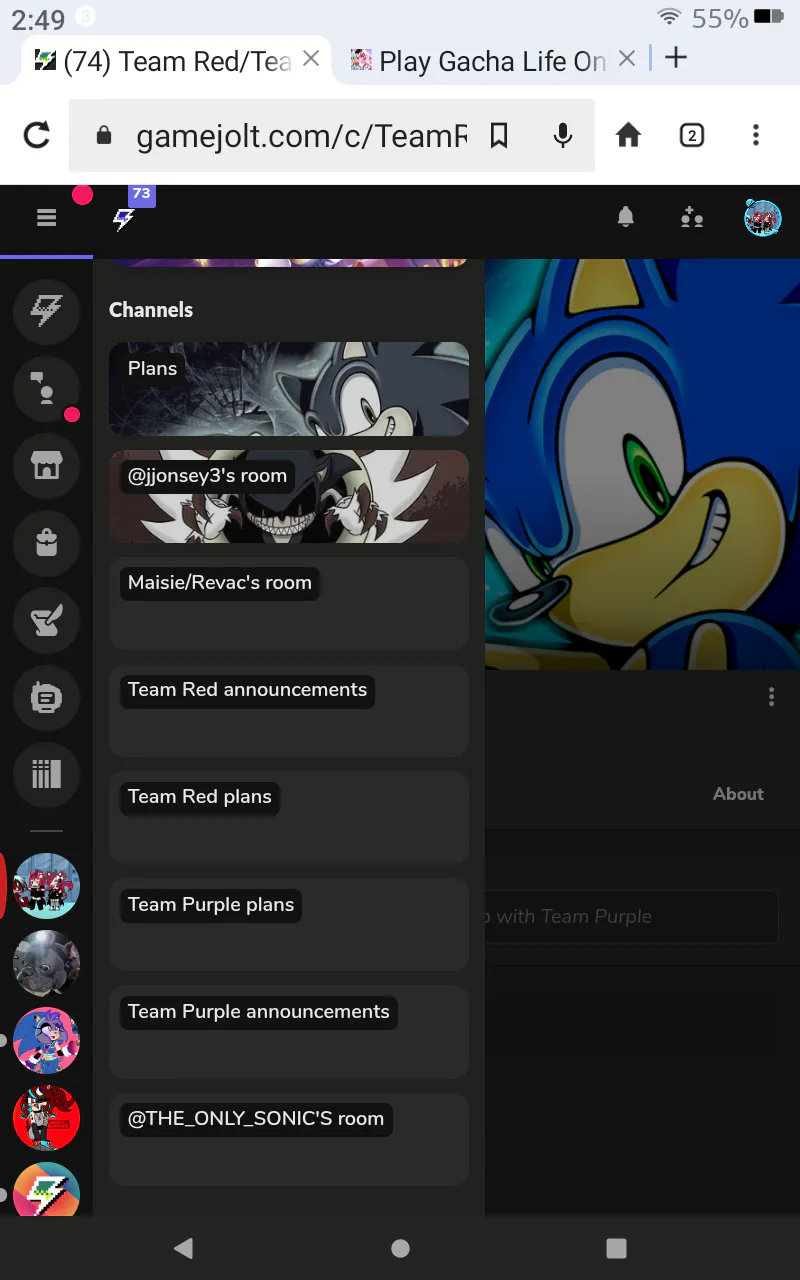
Task: Select the gray animal community avatar
Action: point(46,963)
